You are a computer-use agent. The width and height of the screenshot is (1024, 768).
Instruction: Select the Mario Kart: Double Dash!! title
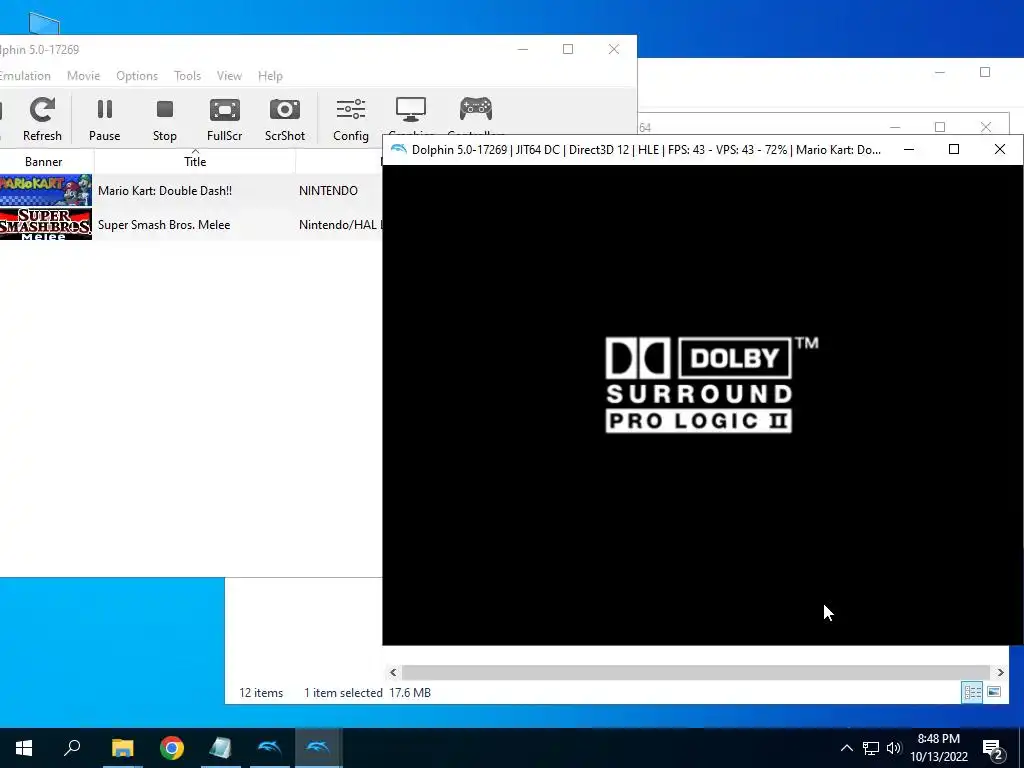[165, 191]
